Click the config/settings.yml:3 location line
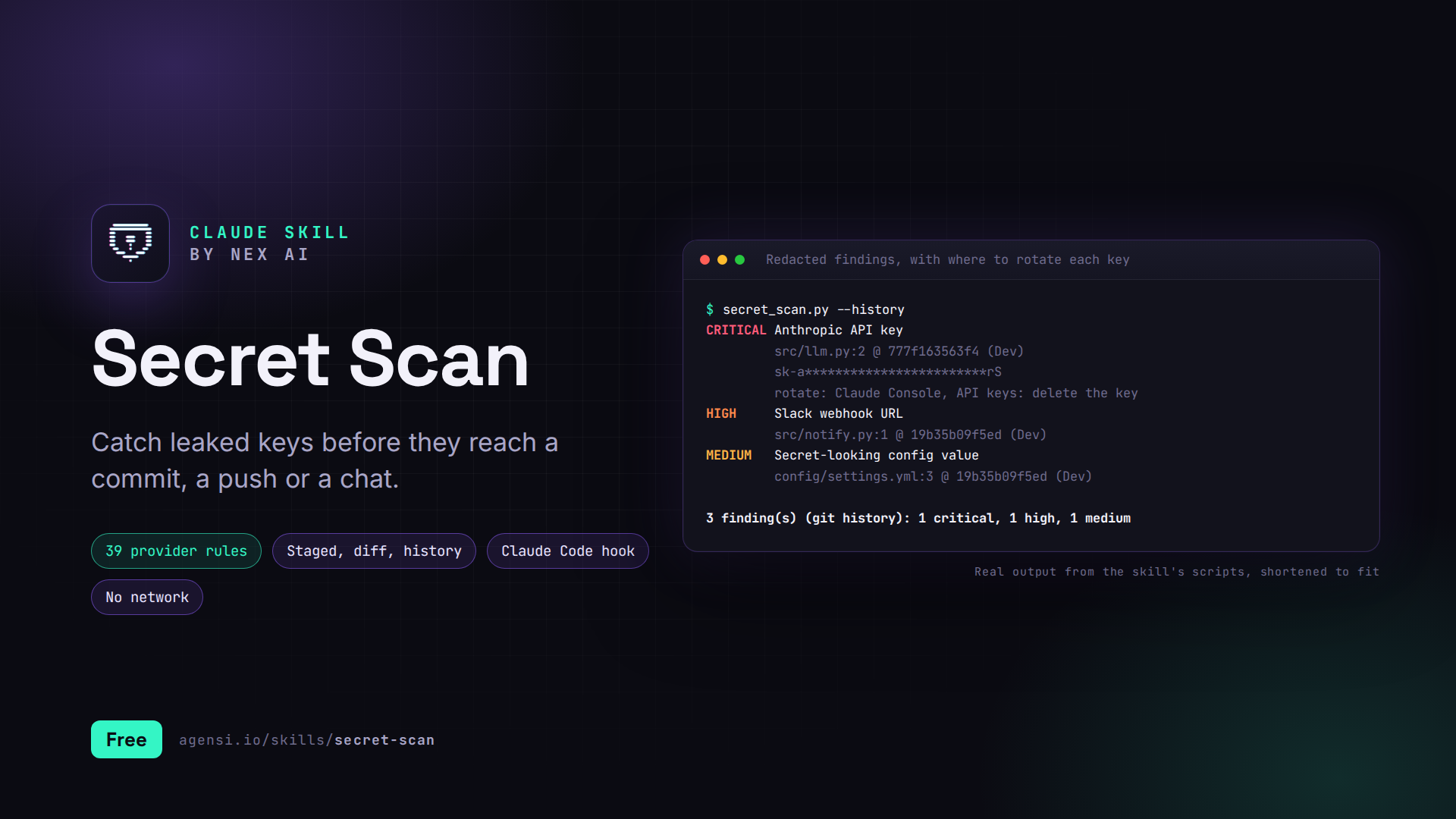 pos(933,476)
